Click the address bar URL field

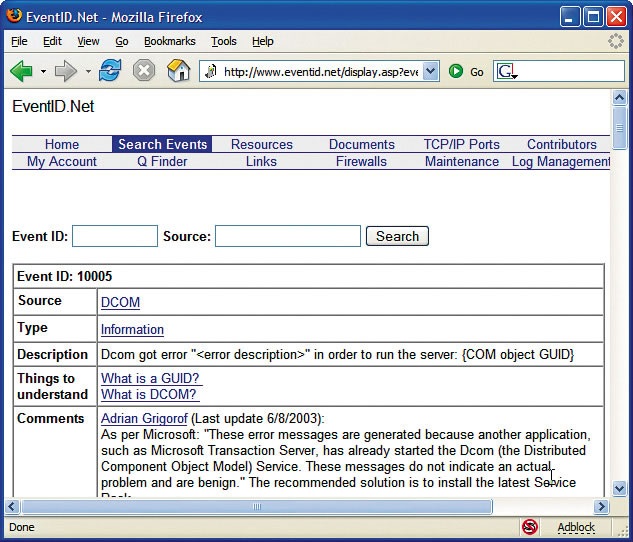(x=321, y=72)
